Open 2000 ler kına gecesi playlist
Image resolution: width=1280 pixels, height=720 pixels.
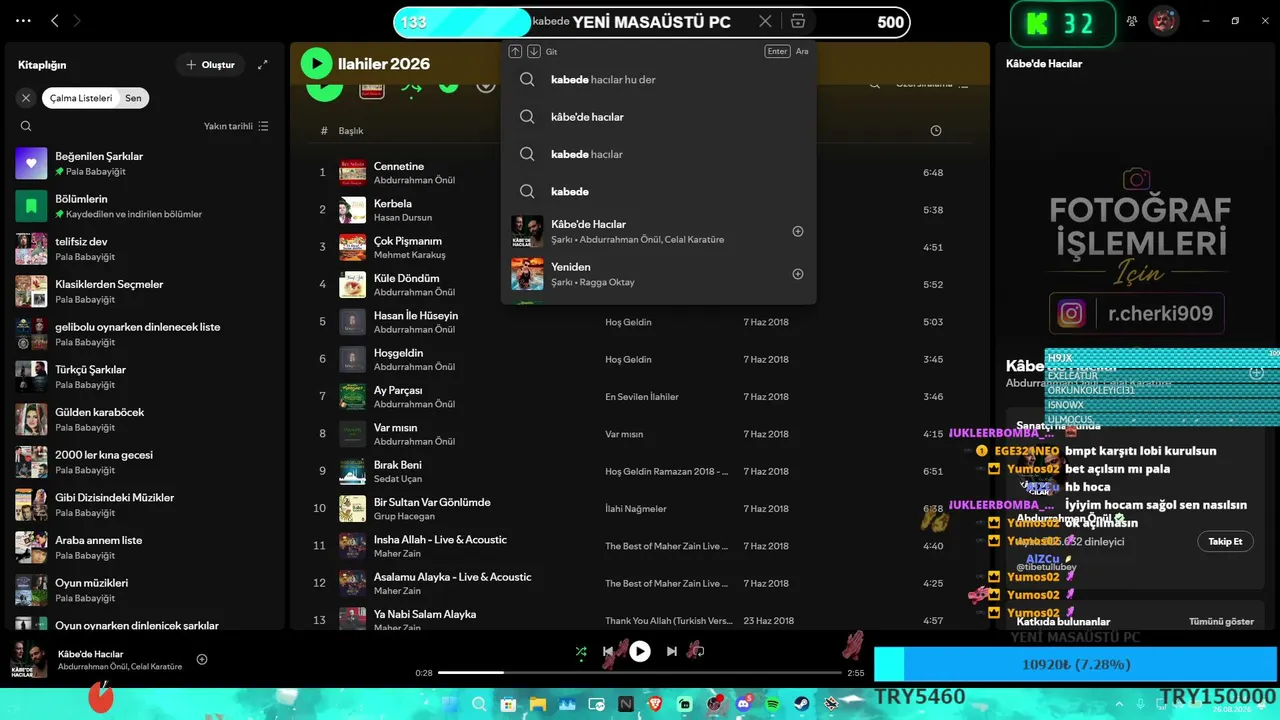pos(145,462)
